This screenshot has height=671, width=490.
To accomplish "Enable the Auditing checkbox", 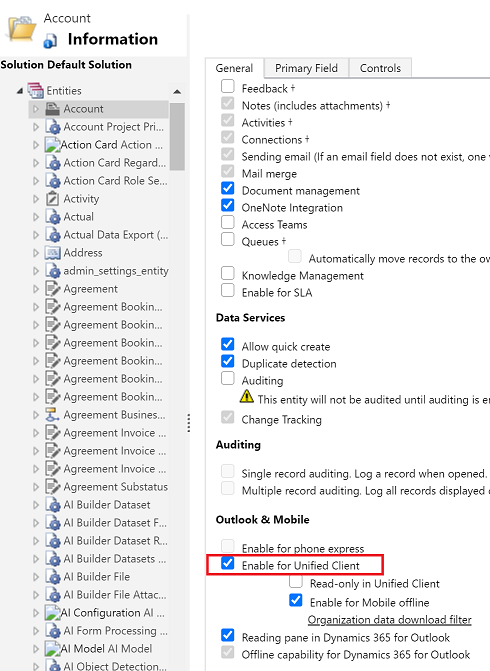I will click(228, 378).
